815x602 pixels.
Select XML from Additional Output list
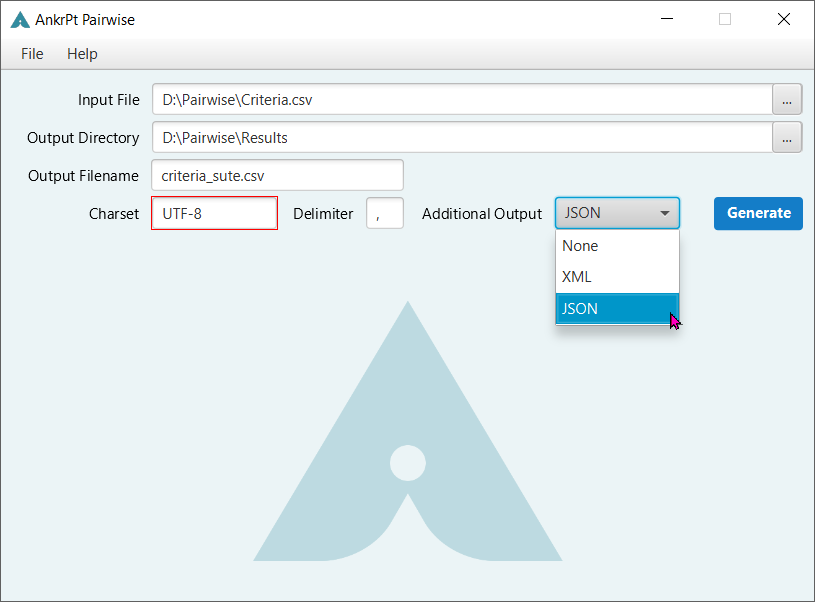(617, 277)
